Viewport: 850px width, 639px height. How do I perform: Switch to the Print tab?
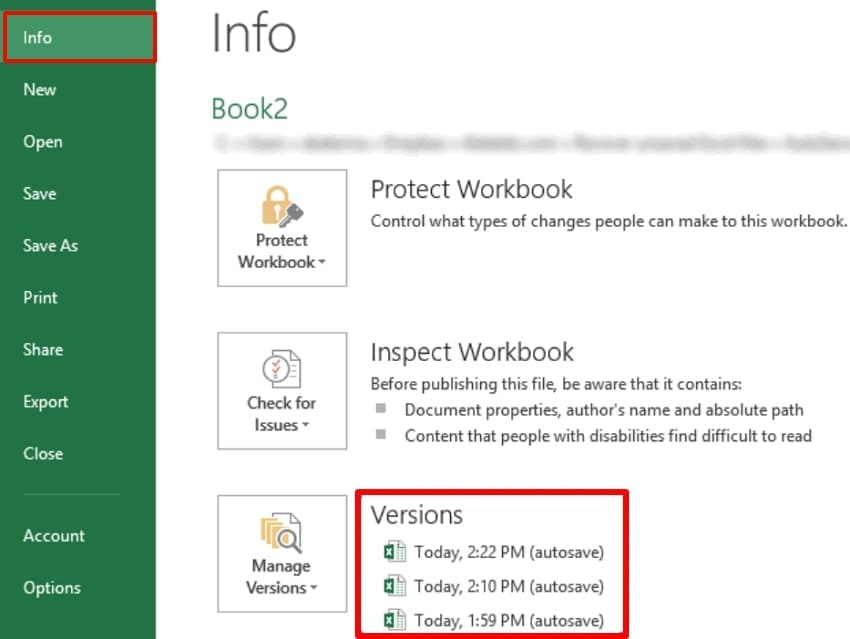pyautogui.click(x=42, y=297)
